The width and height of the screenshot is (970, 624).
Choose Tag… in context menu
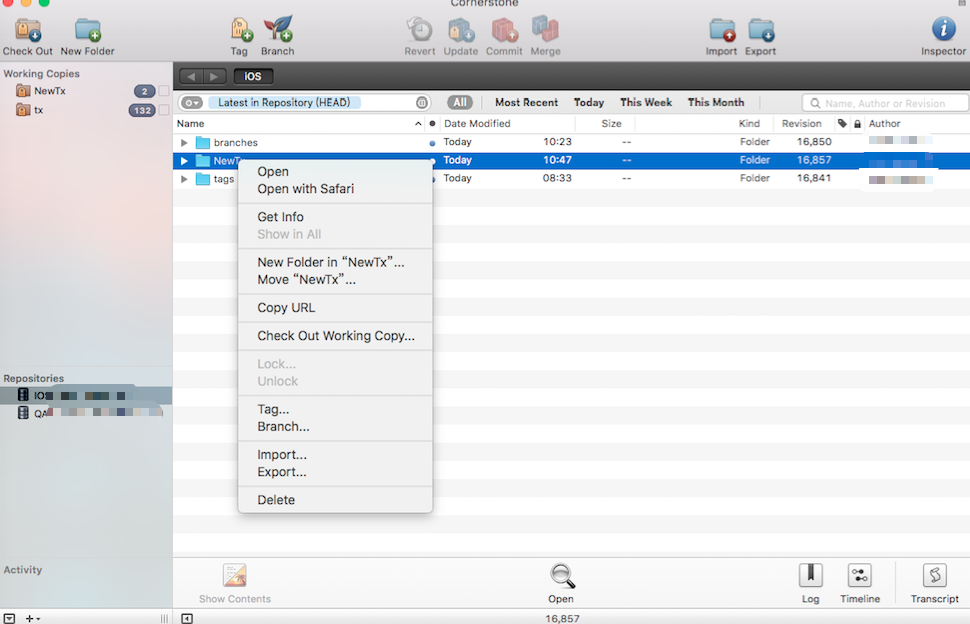click(335, 409)
